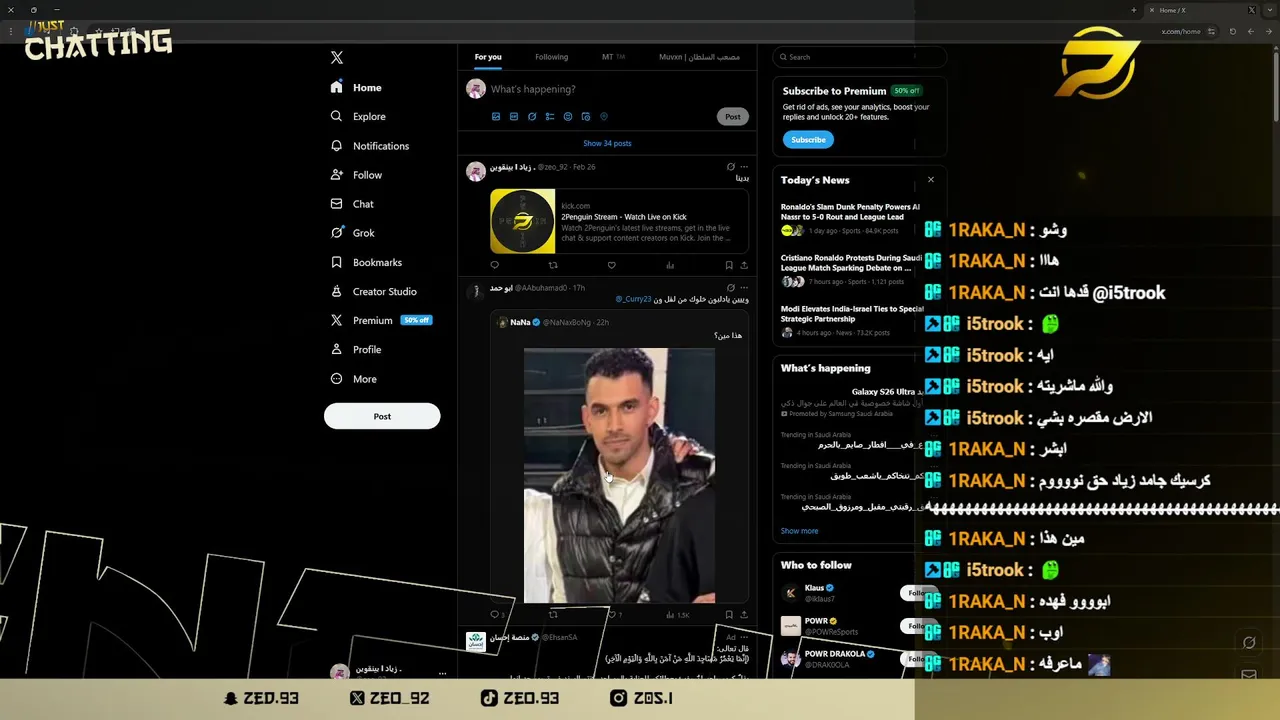Reply to the @zeo_92 post
Screen dimensions: 1280x720
click(x=494, y=265)
